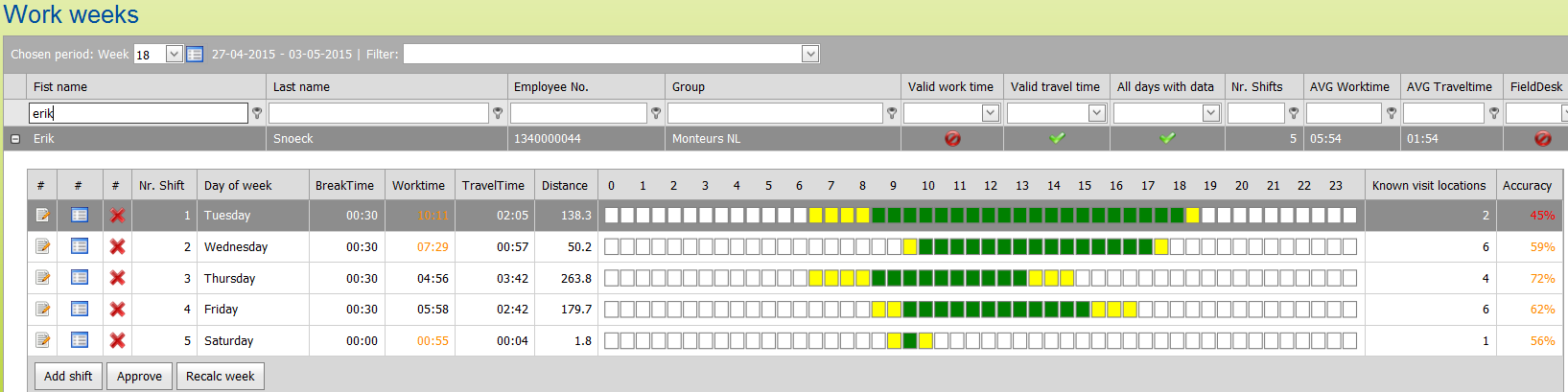1568x392 pixels.
Task: Collapse the Erik Snoeck row
Action: pos(15,139)
